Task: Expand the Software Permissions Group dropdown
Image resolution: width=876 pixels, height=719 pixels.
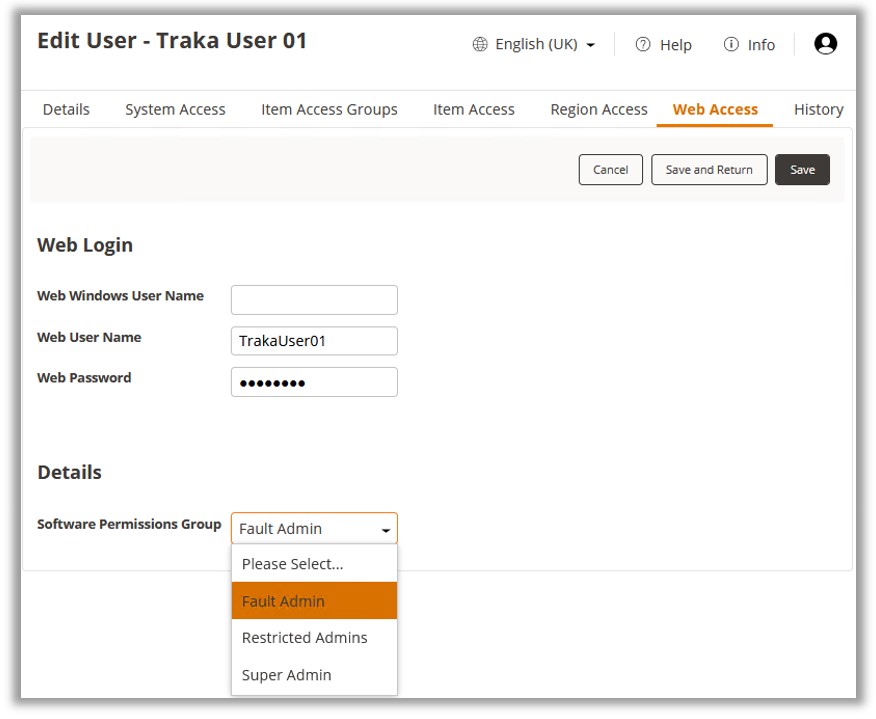Action: pos(314,529)
